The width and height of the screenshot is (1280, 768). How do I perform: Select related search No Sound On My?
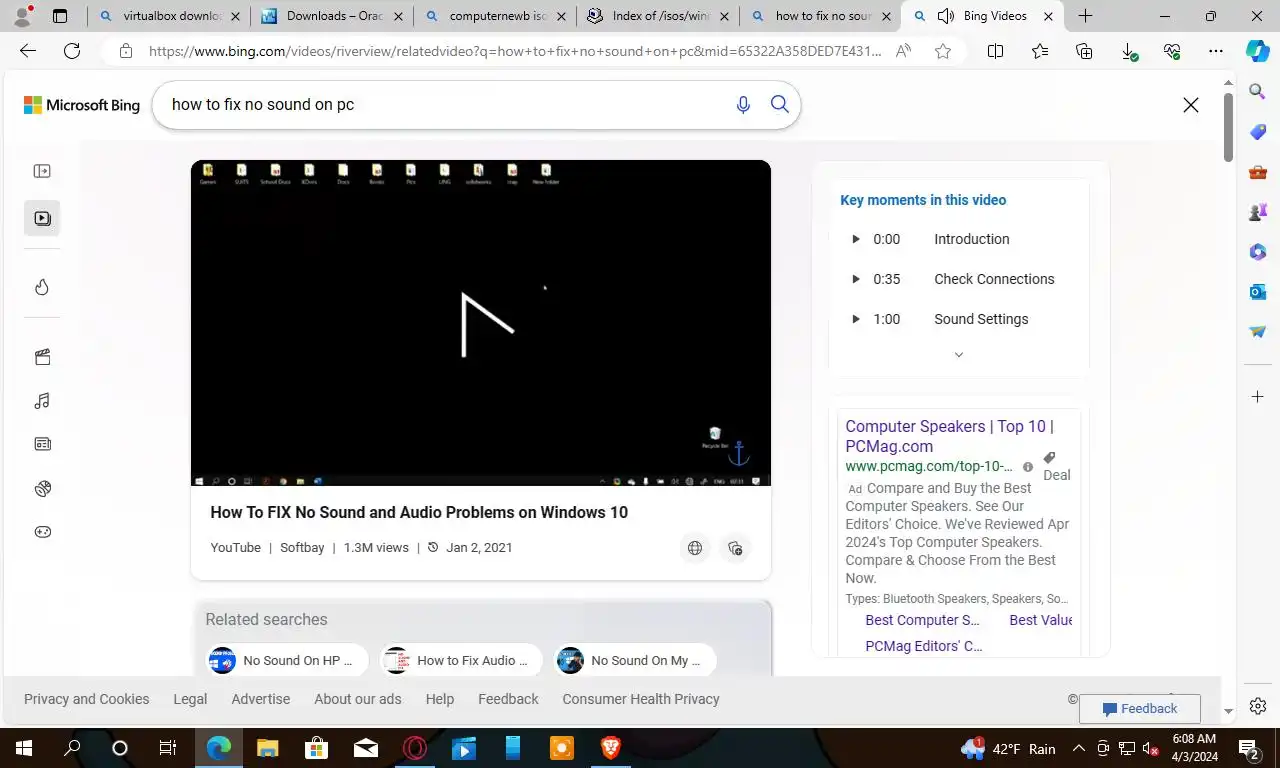tap(636, 660)
